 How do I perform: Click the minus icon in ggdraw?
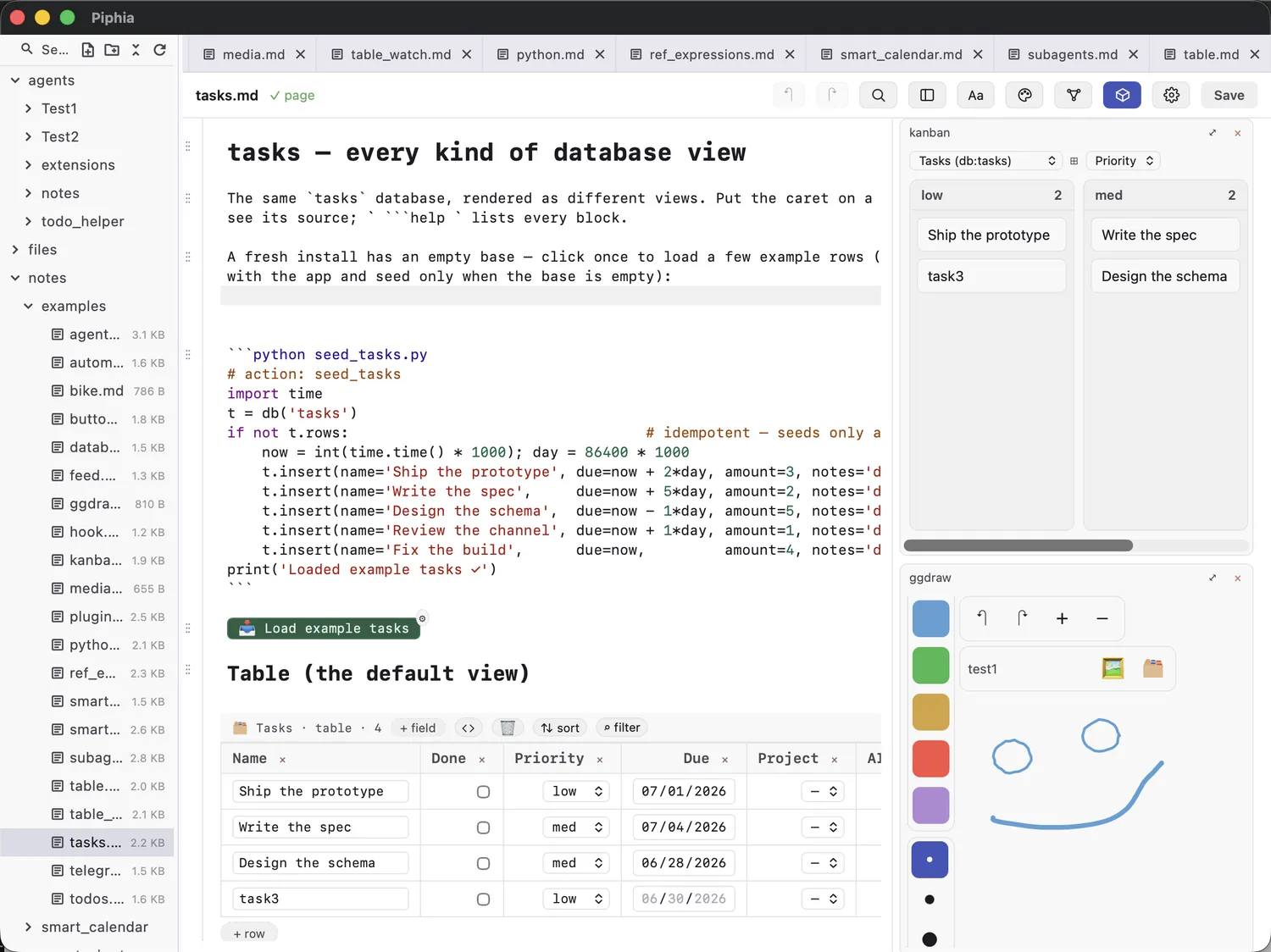(x=1102, y=618)
